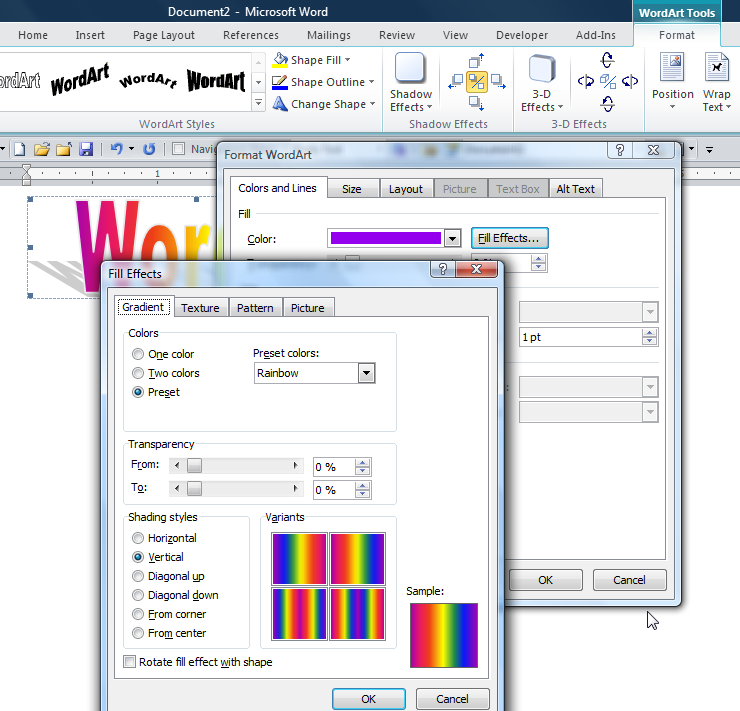The height and width of the screenshot is (711, 740).
Task: Tilt 3-D effect up icon
Action: tap(607, 60)
